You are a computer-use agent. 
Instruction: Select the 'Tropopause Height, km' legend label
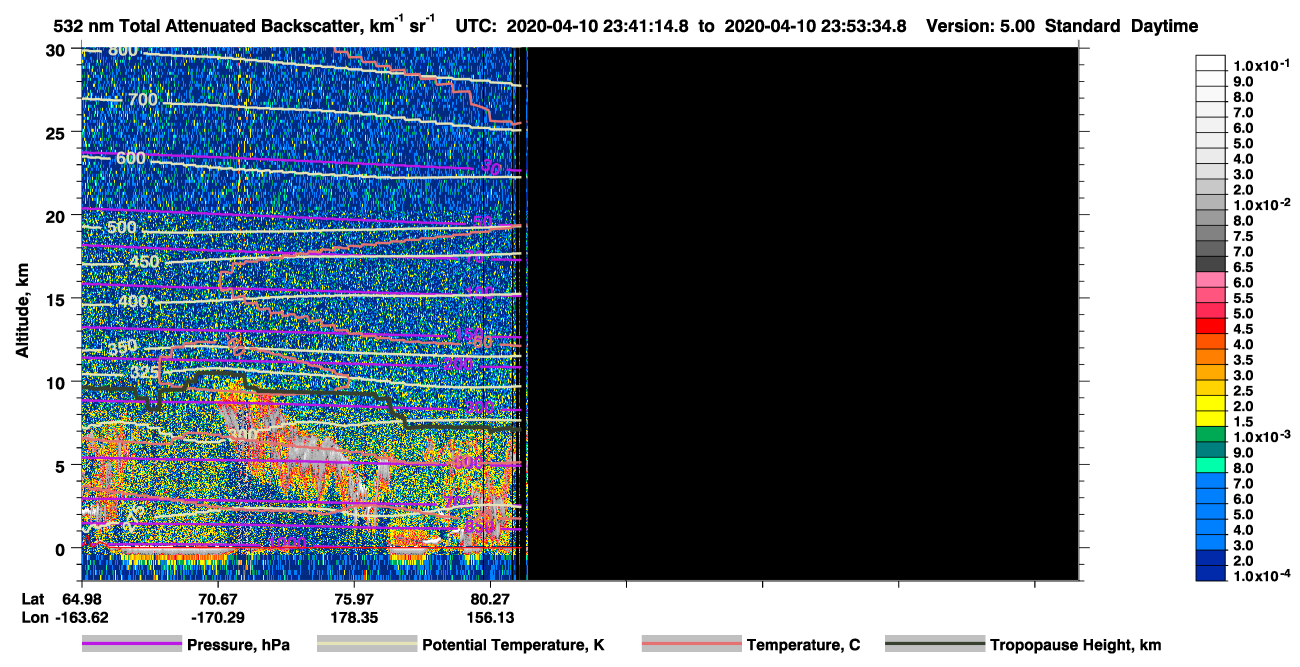coord(1075,646)
